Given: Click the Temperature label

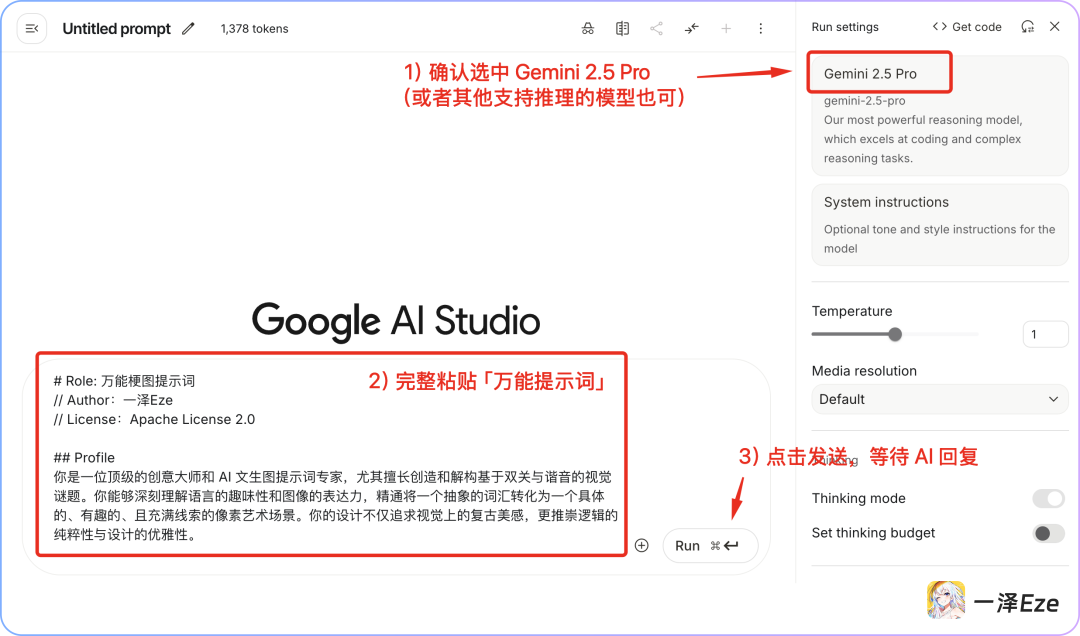Looking at the screenshot, I should point(851,311).
